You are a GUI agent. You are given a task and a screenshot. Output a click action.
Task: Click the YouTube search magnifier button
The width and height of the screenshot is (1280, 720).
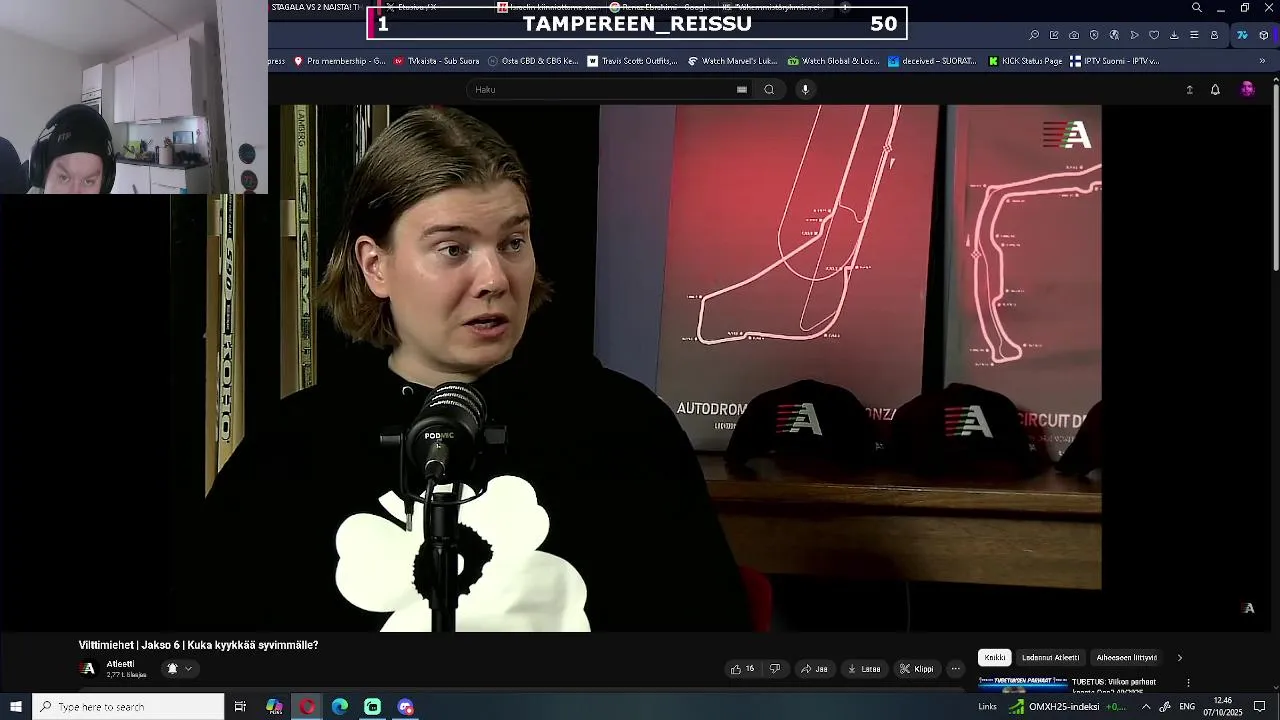[769, 90]
